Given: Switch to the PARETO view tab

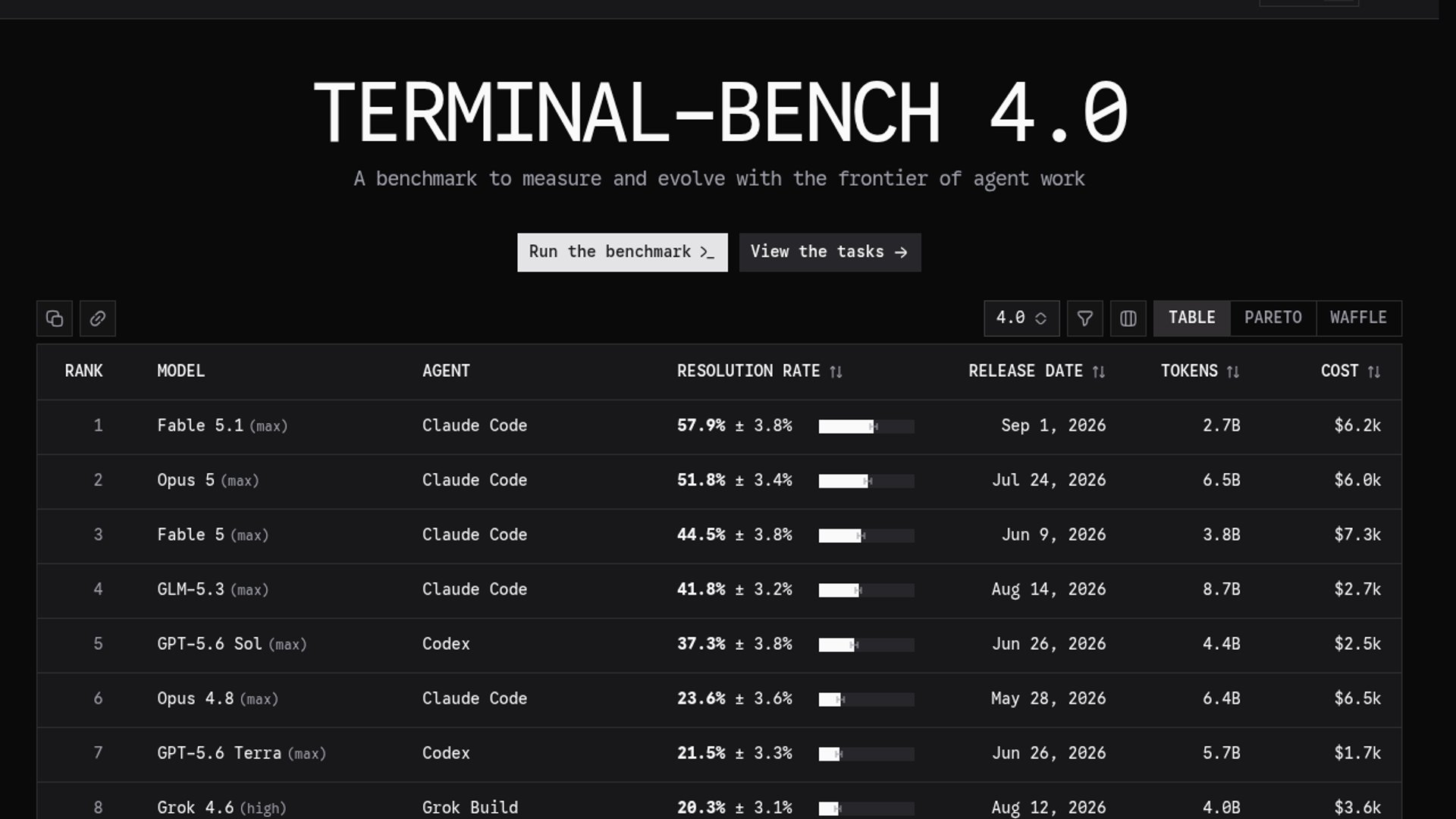Looking at the screenshot, I should (x=1273, y=318).
